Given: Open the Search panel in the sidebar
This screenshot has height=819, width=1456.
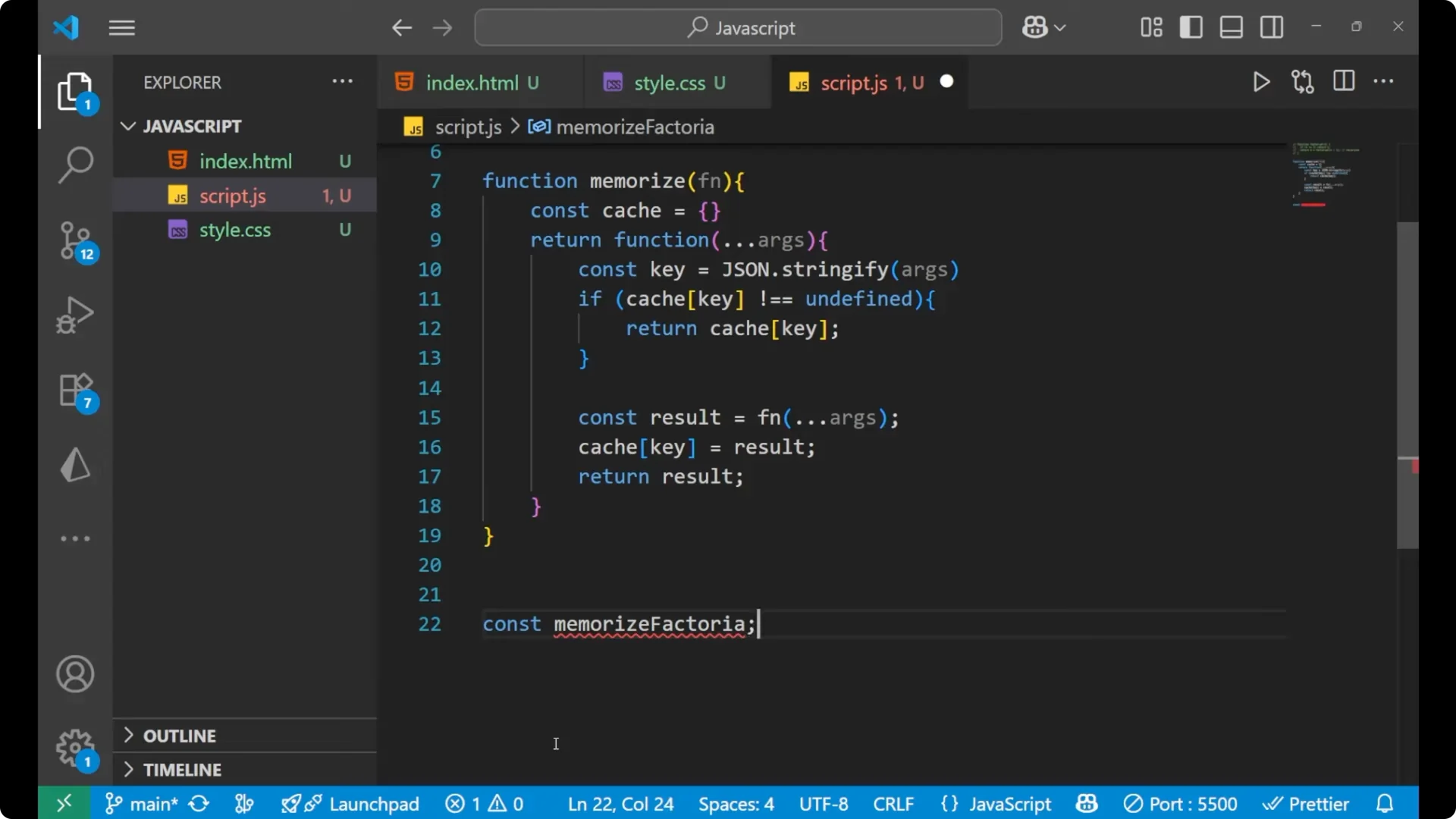Looking at the screenshot, I should pyautogui.click(x=75, y=164).
